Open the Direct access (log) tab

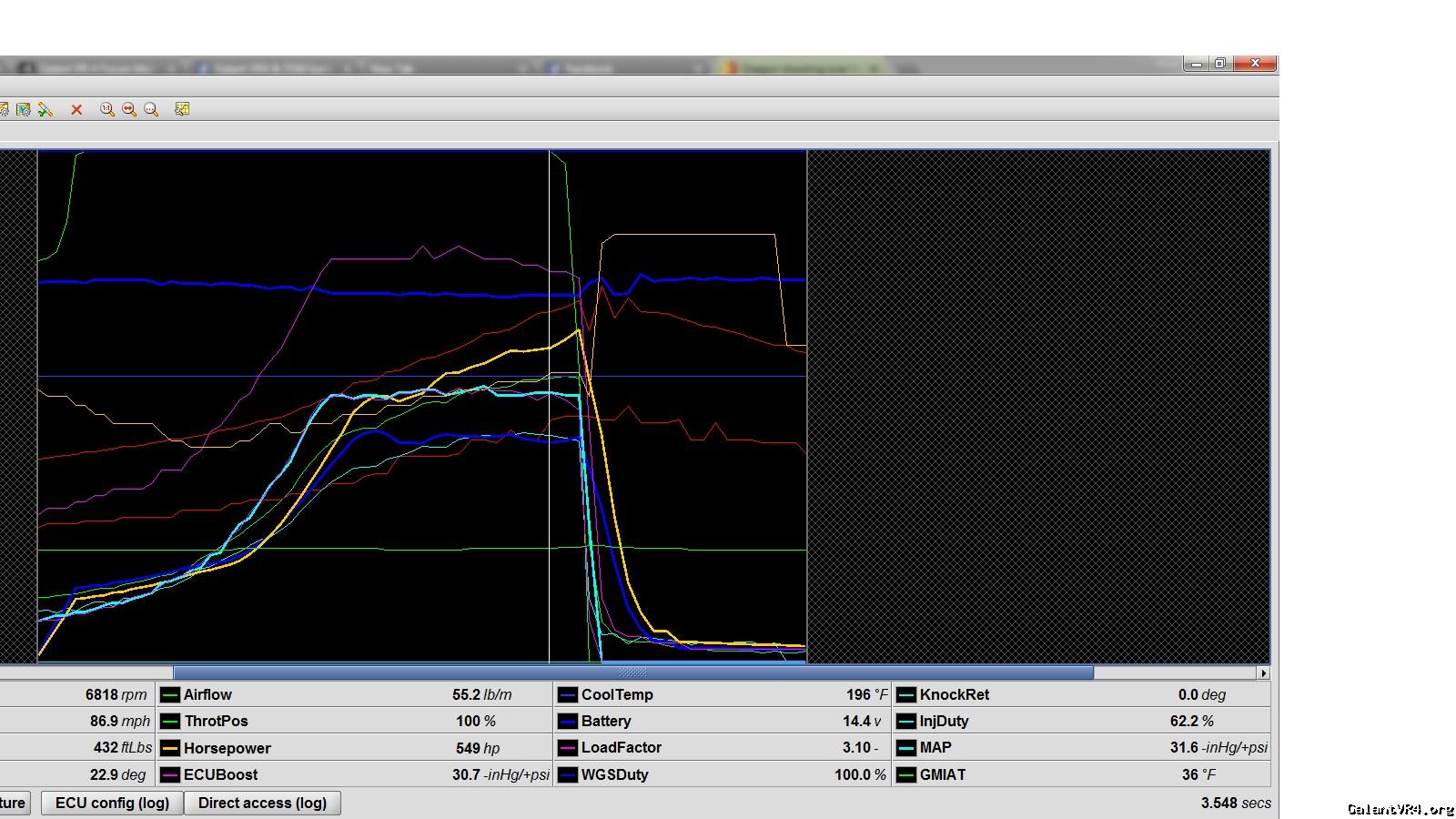(x=262, y=803)
